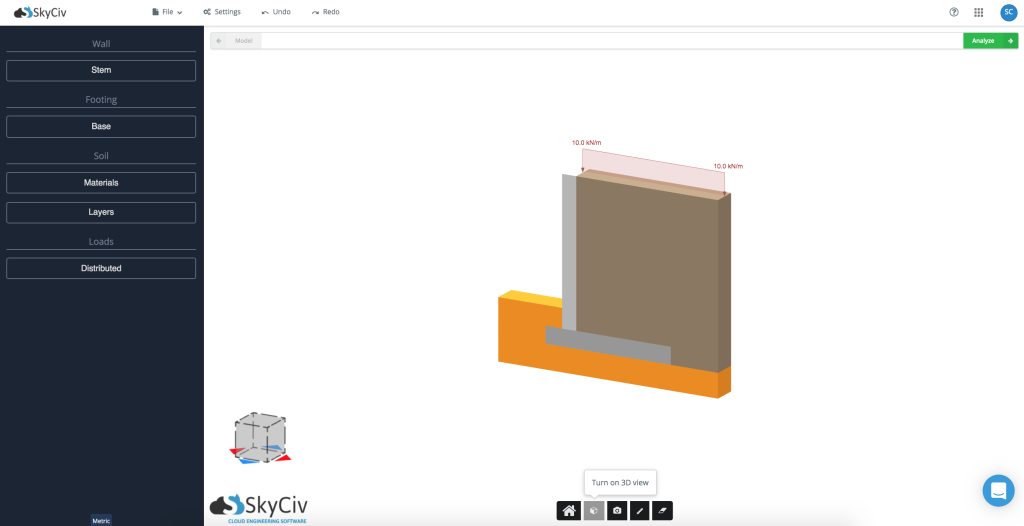The height and width of the screenshot is (526, 1024).
Task: Click the File menu chevron arrow
Action: [180, 12]
